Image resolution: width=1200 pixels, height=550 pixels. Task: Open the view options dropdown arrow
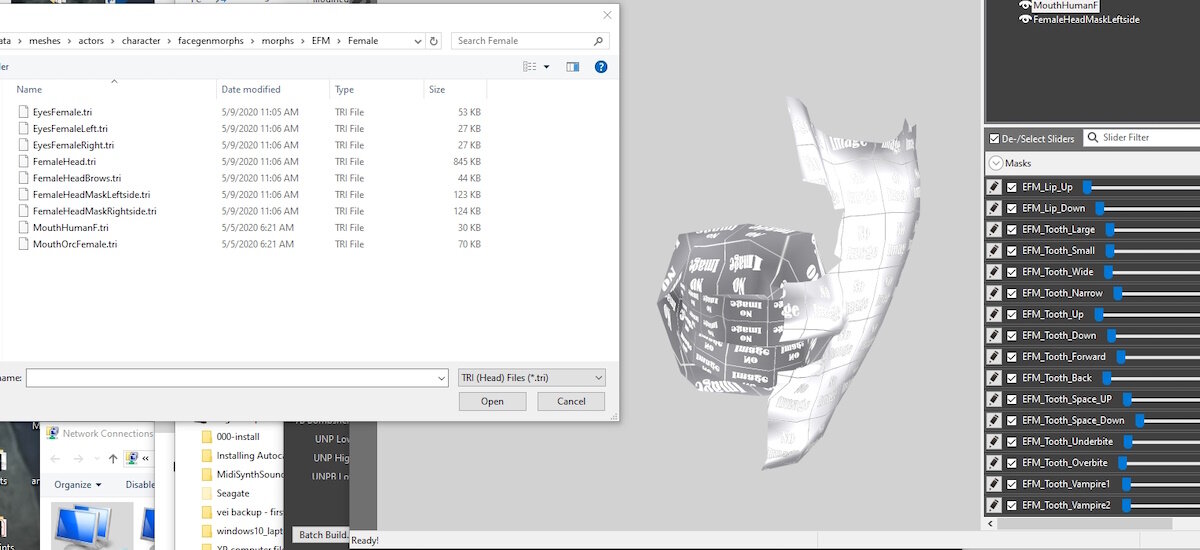click(x=546, y=67)
